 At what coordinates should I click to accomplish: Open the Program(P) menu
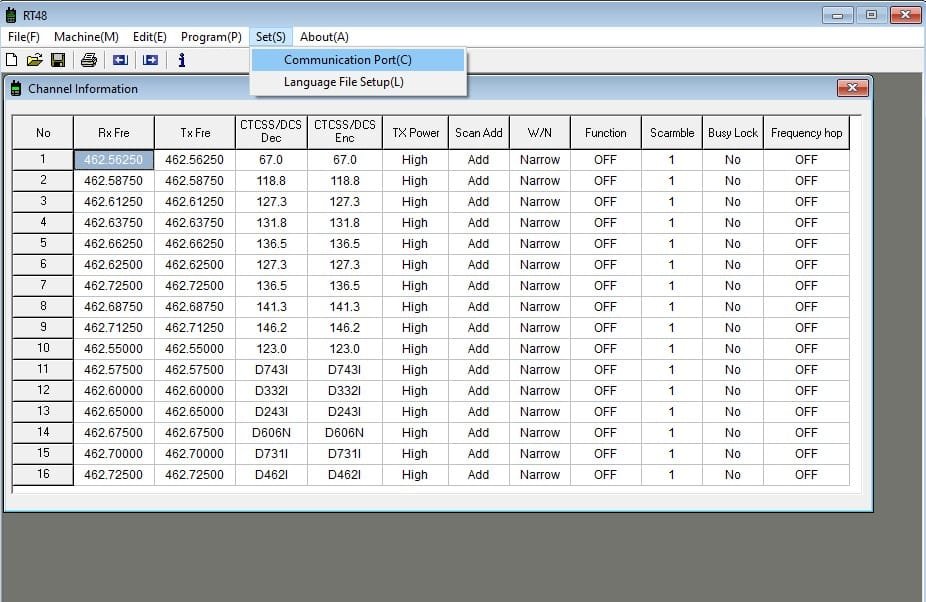[211, 37]
